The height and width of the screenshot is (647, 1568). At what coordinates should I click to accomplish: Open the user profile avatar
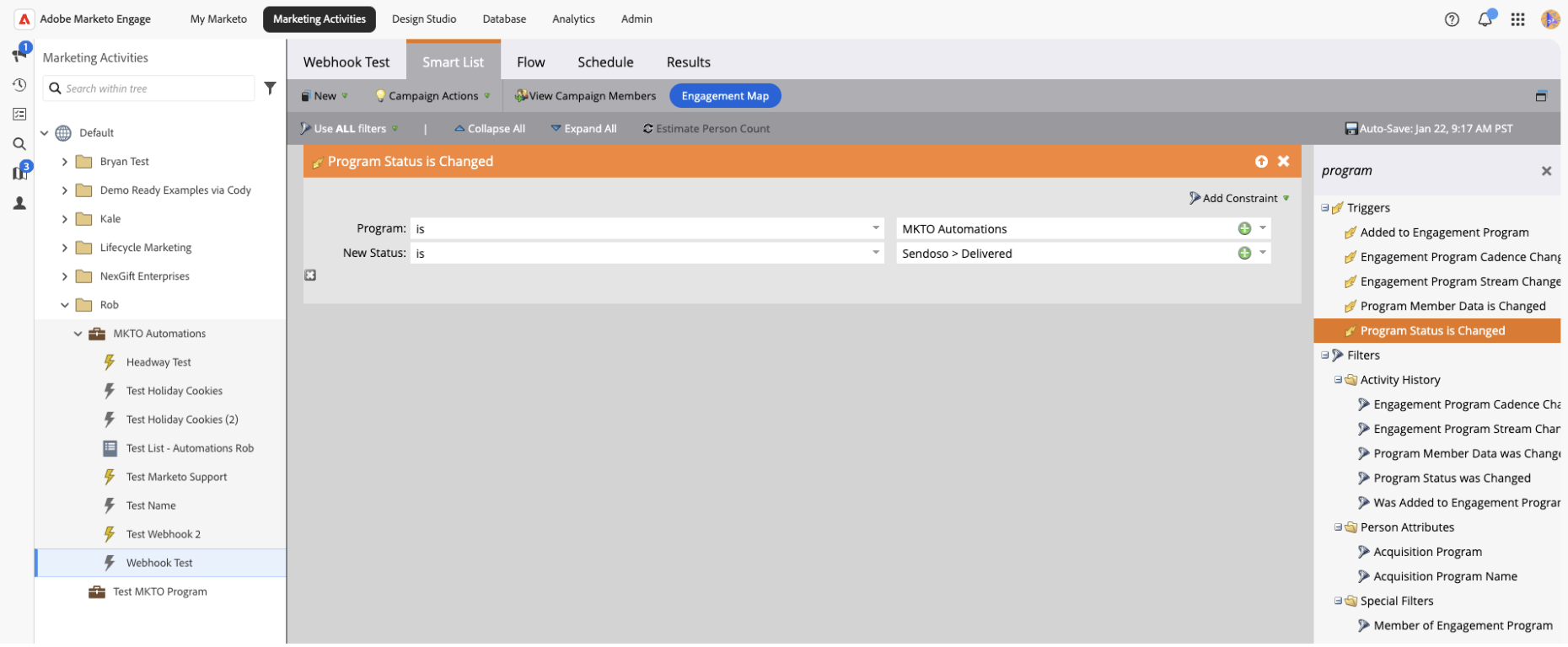[1550, 19]
